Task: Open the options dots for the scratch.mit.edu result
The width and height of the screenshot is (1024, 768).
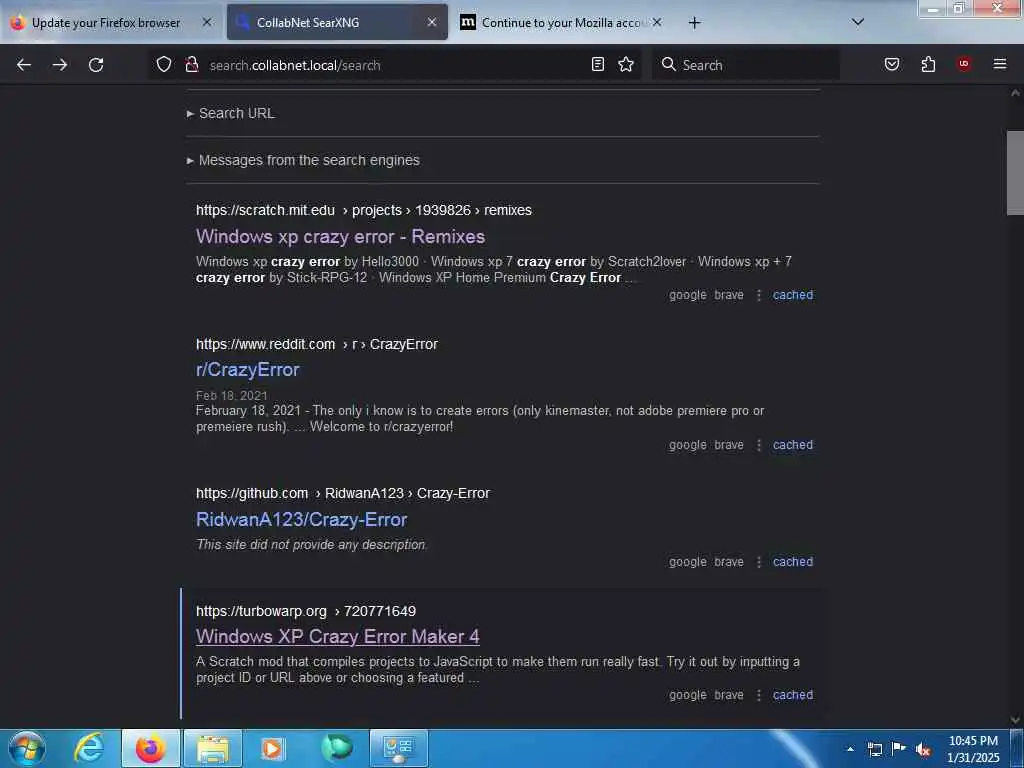Action: (758, 295)
